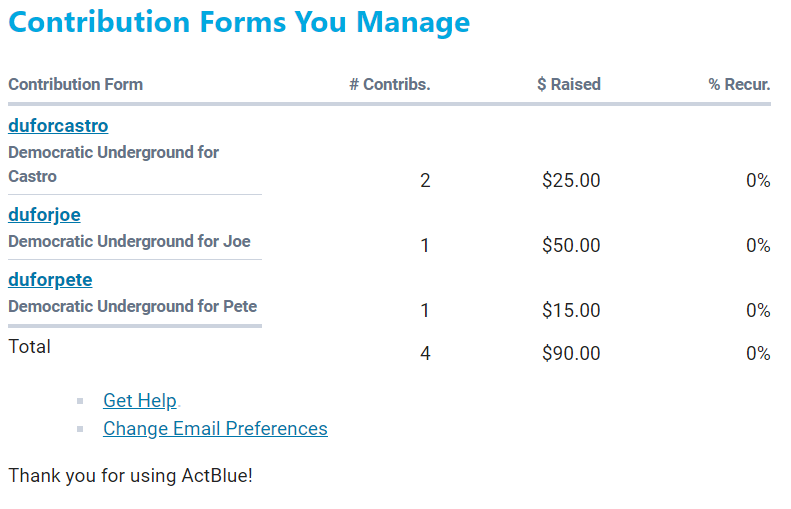This screenshot has width=791, height=509.
Task: Click the Contribution Form column header
Action: click(76, 85)
